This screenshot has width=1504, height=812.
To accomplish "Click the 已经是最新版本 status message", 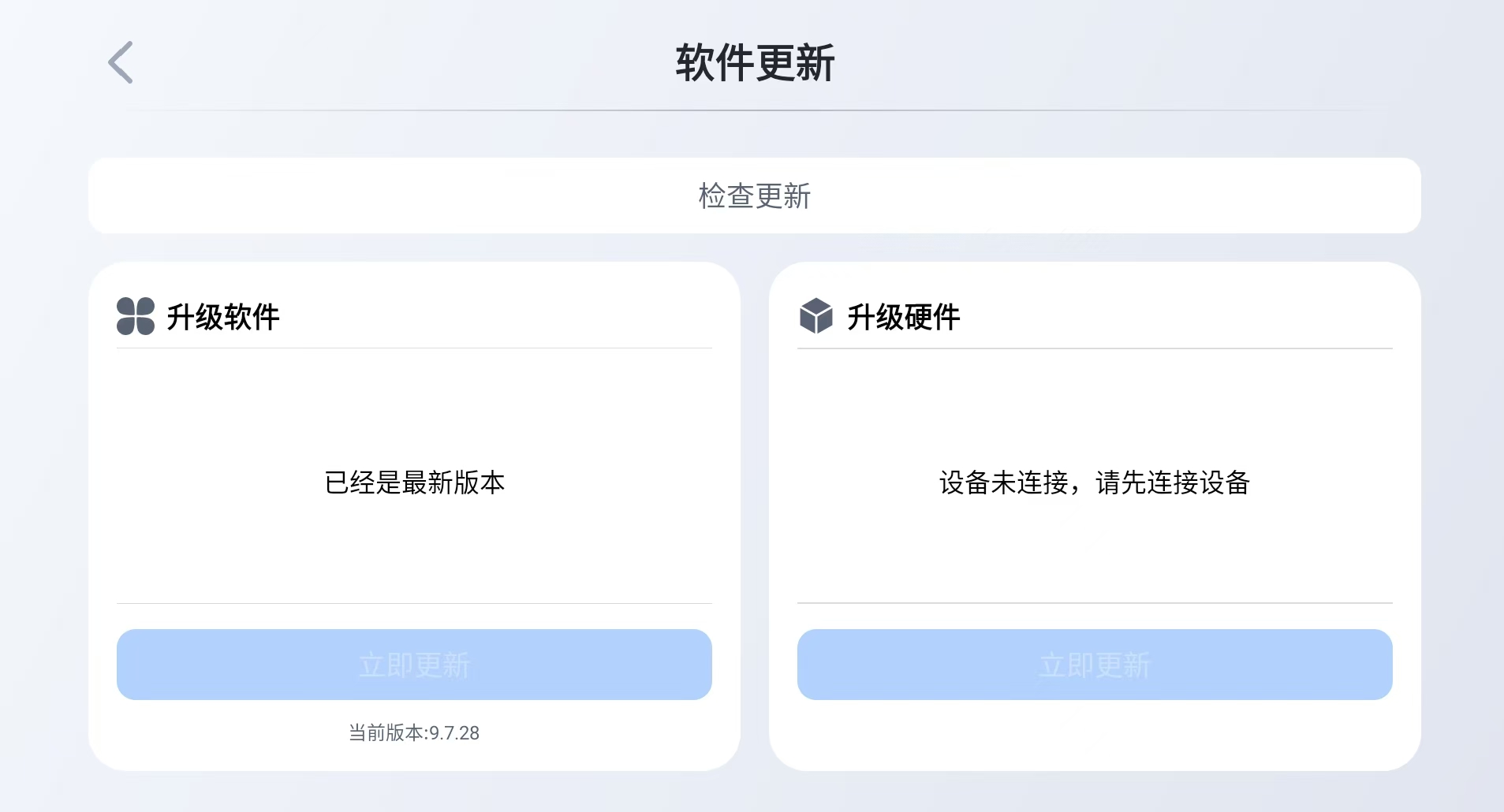I will 414,482.
